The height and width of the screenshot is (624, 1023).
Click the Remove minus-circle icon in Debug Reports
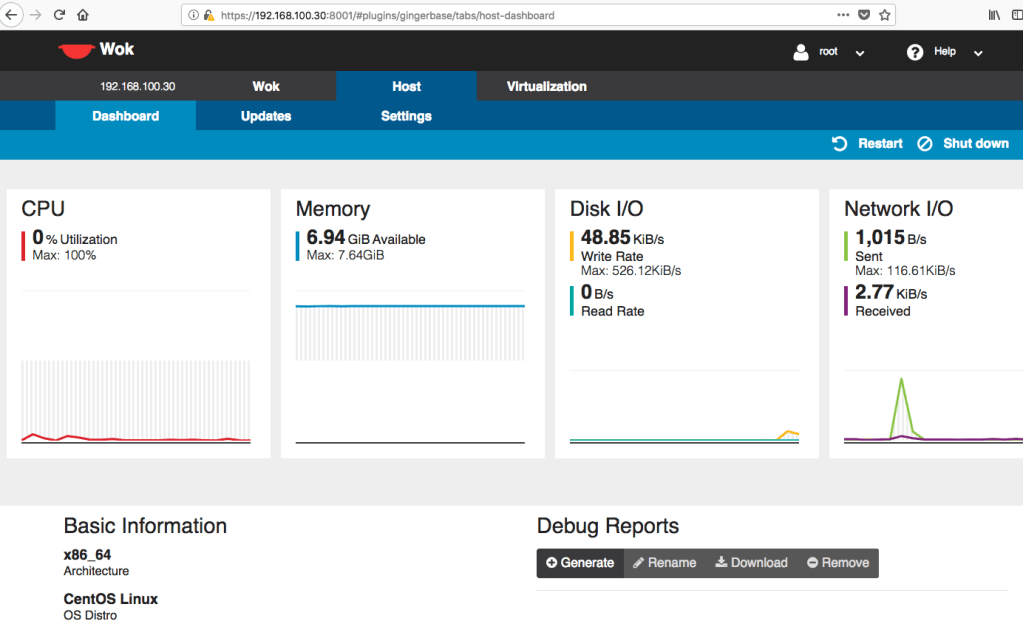click(810, 562)
